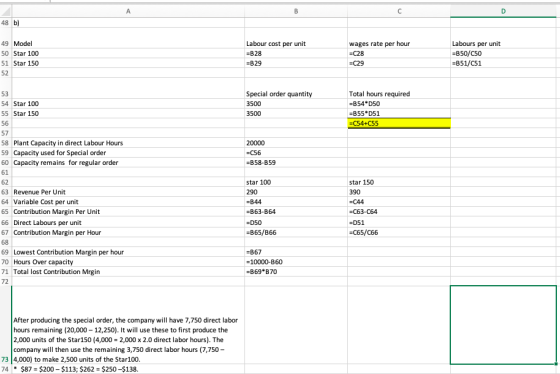This screenshot has height=374, width=560.
Task: Select row 48 header
Action: [x=5, y=23]
